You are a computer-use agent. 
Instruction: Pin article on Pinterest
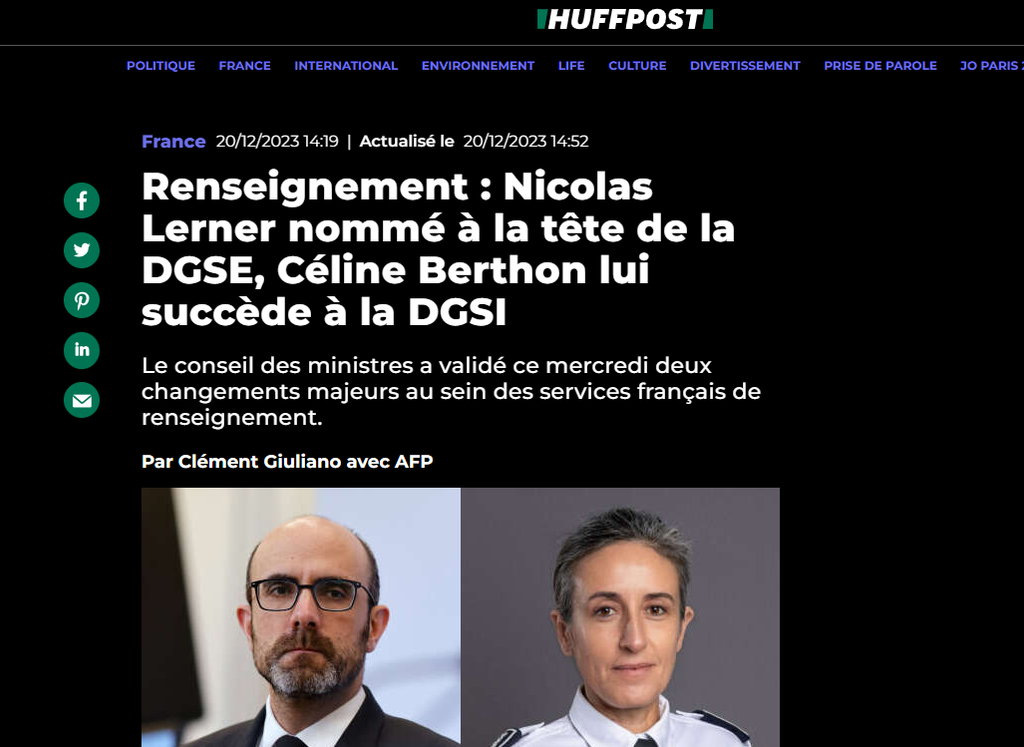coord(82,300)
